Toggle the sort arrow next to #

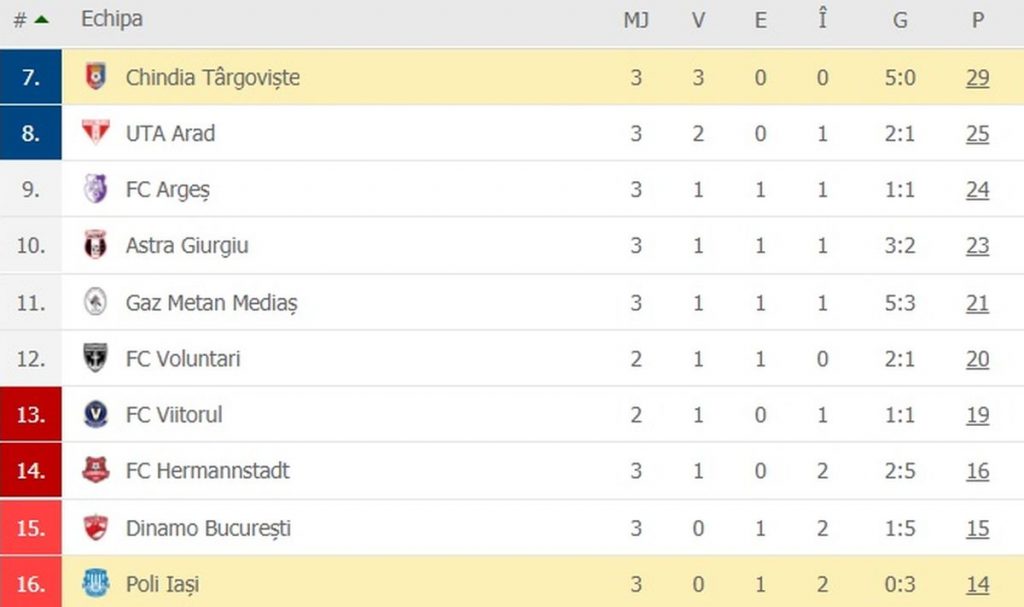(40, 18)
